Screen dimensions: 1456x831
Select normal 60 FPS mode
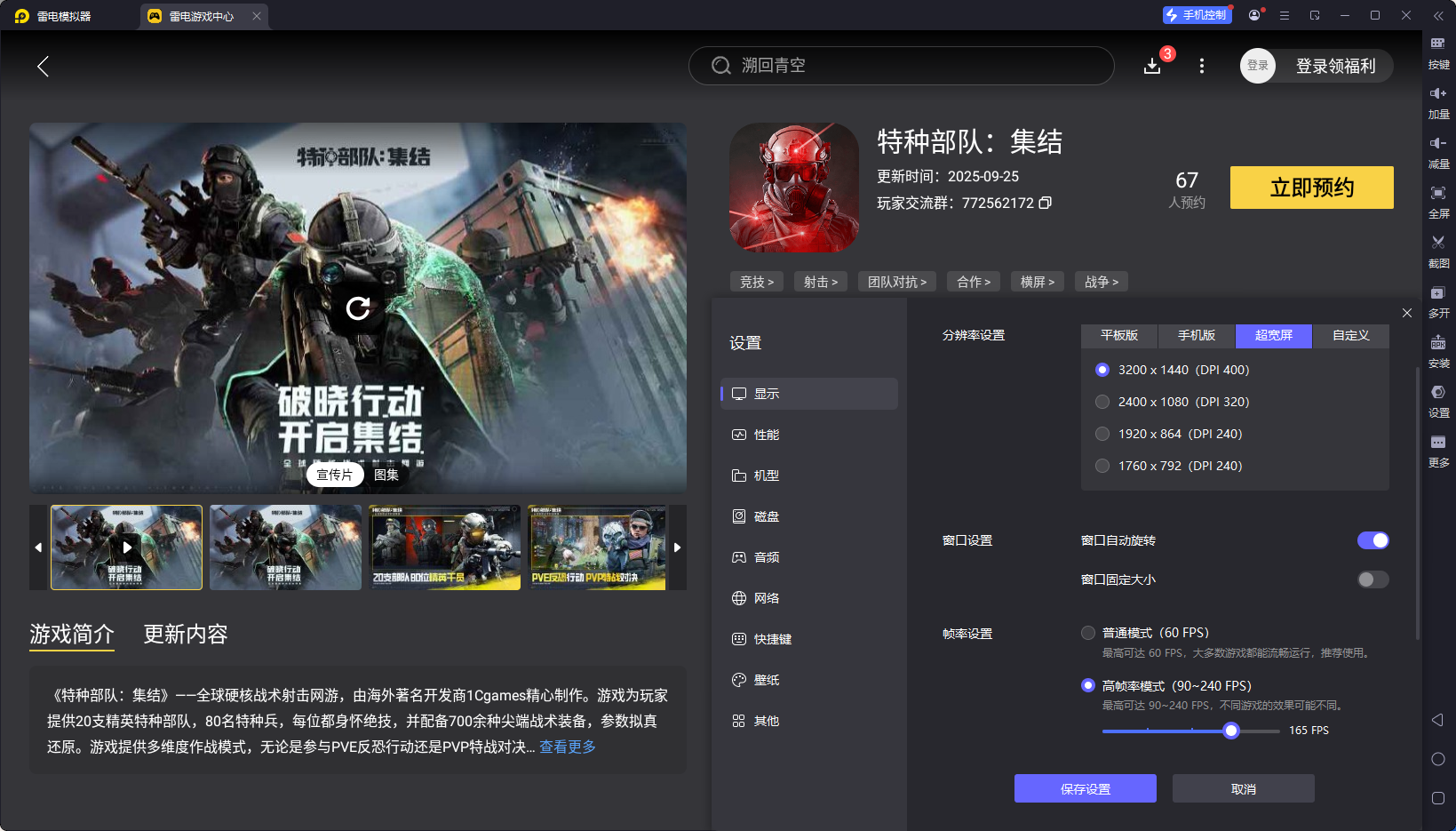pos(1088,632)
